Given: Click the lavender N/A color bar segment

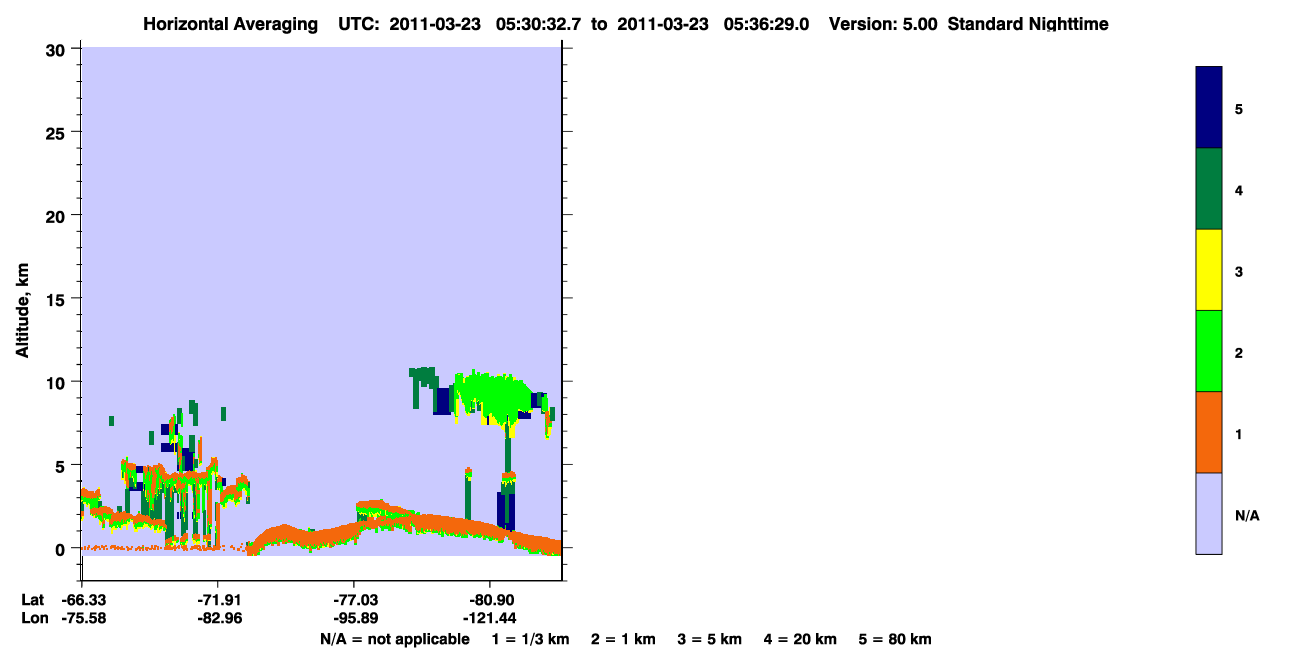Looking at the screenshot, I should 1209,513.
